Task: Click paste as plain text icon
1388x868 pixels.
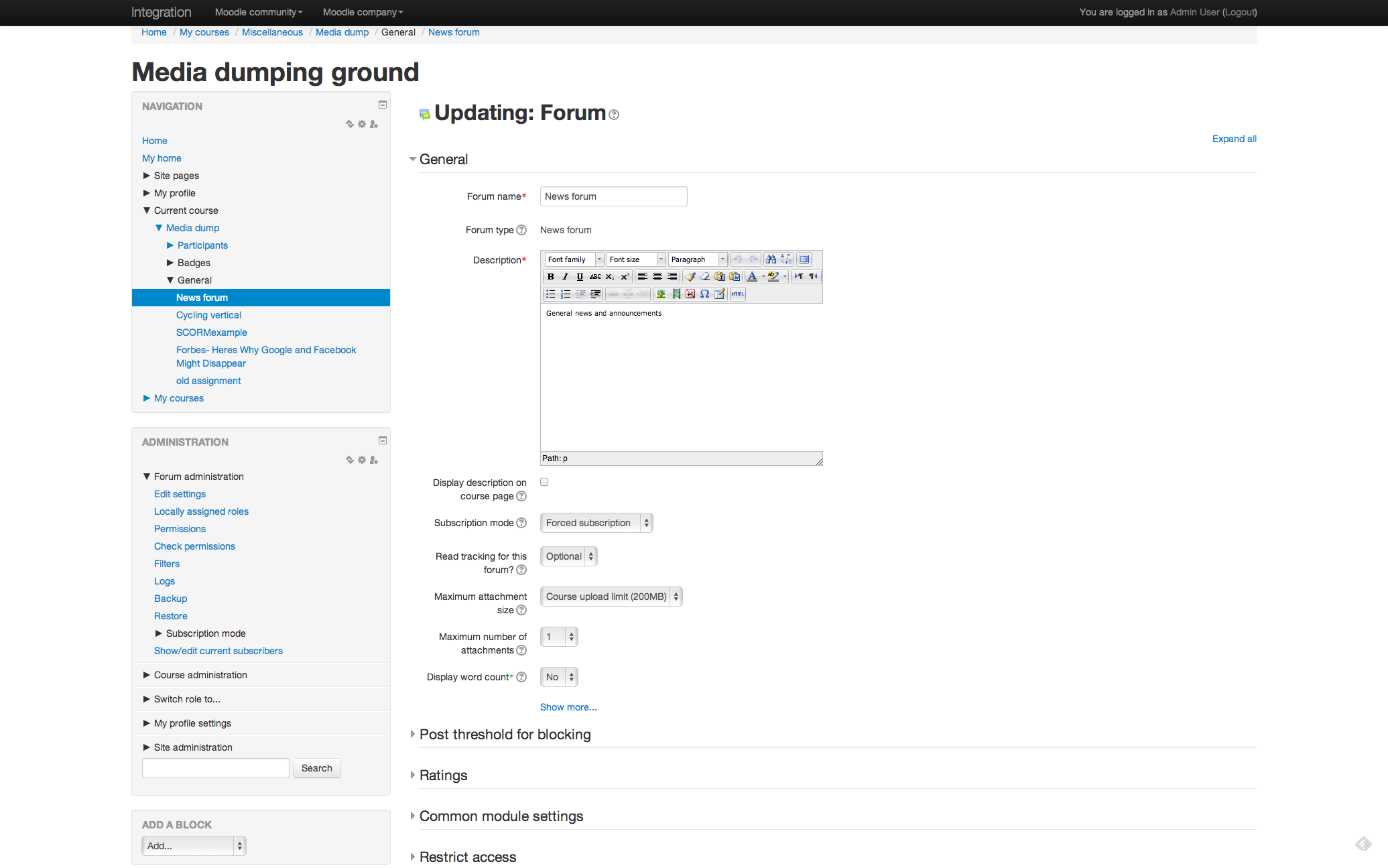Action: (x=720, y=276)
